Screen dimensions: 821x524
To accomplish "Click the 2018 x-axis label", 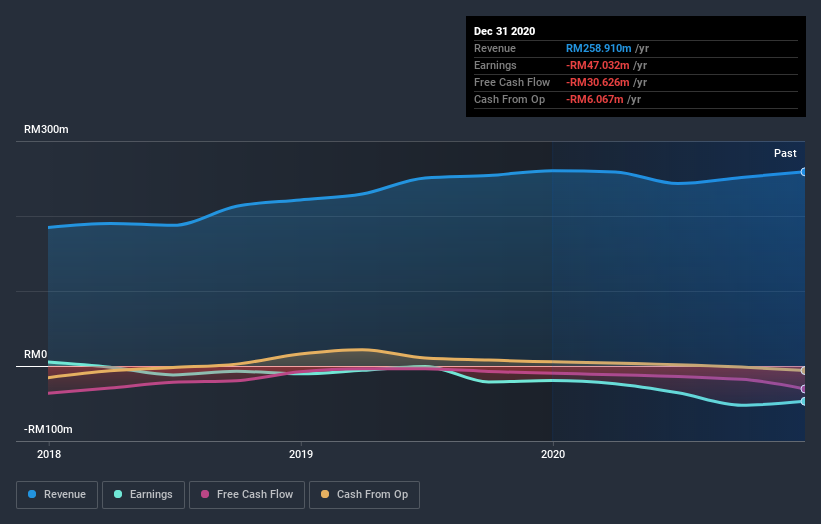I will (49, 454).
